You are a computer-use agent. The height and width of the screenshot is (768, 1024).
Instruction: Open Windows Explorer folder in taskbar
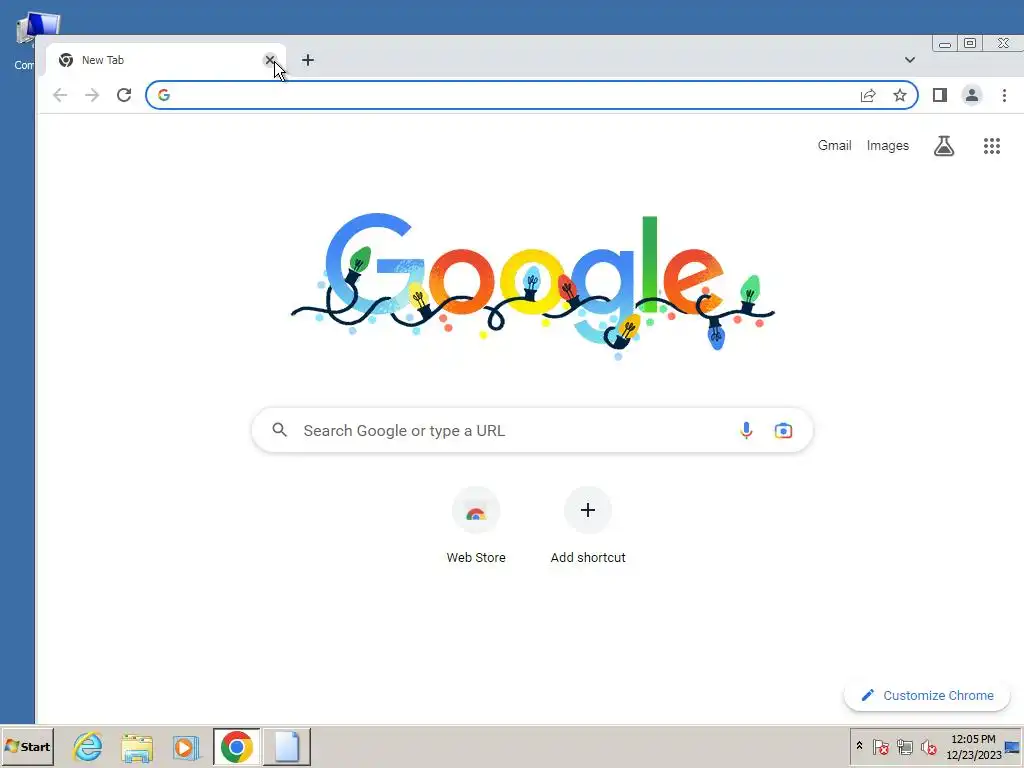[x=137, y=747]
